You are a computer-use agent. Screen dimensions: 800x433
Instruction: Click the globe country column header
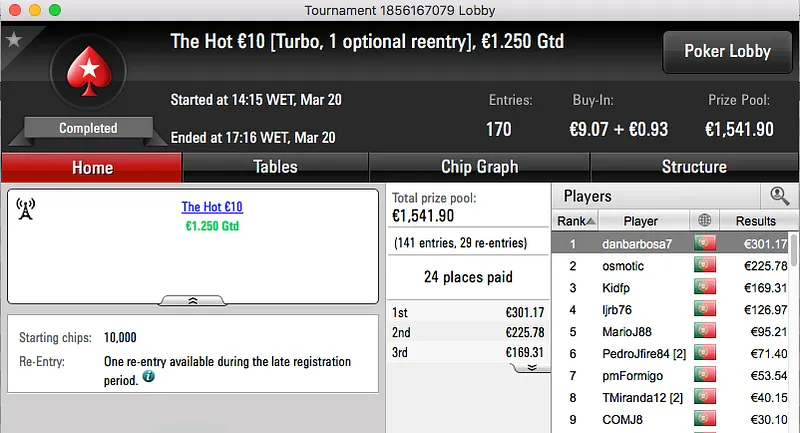point(705,221)
